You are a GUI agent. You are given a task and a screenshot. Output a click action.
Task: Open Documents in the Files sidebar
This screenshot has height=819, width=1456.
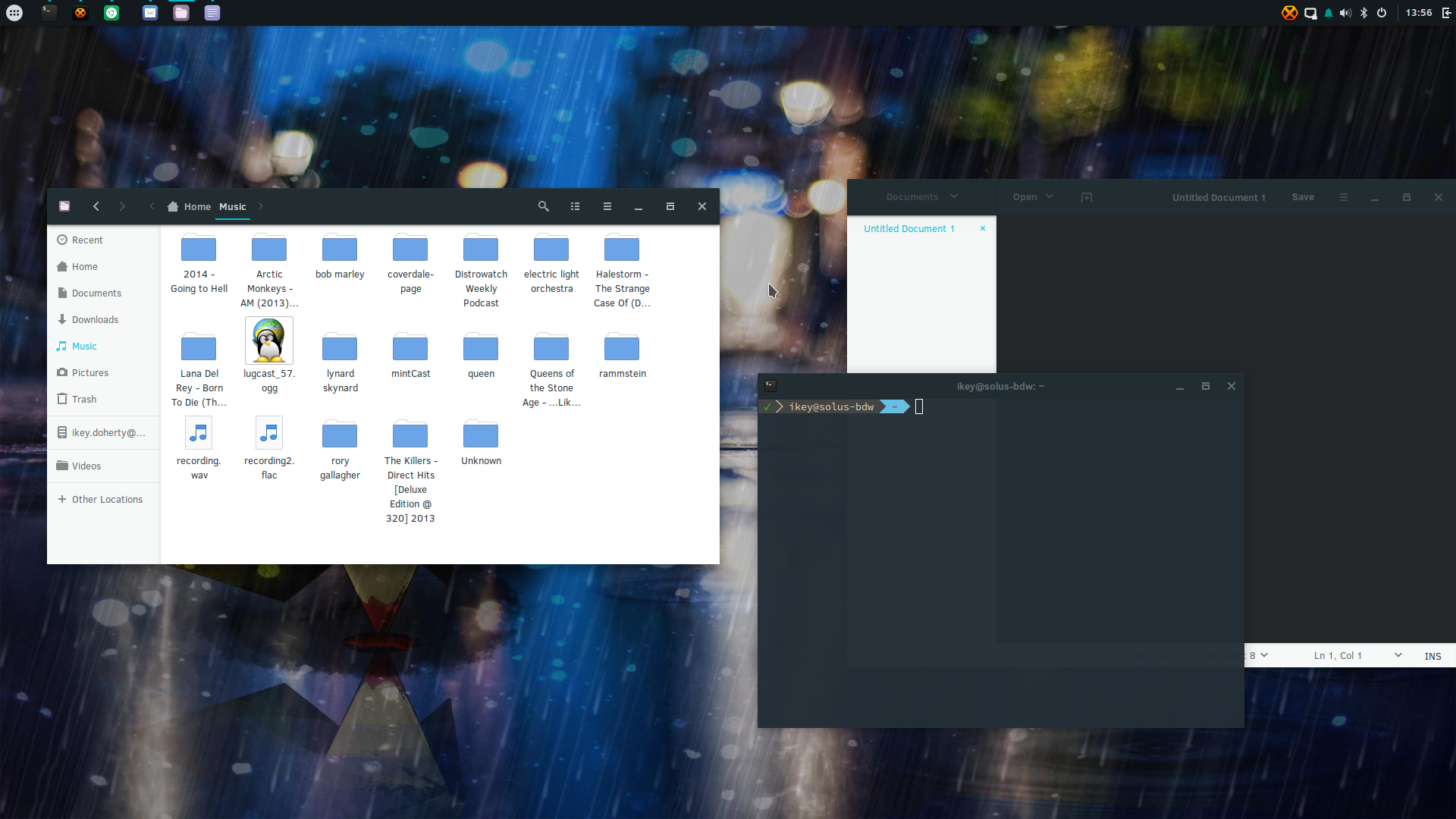pyautogui.click(x=103, y=293)
